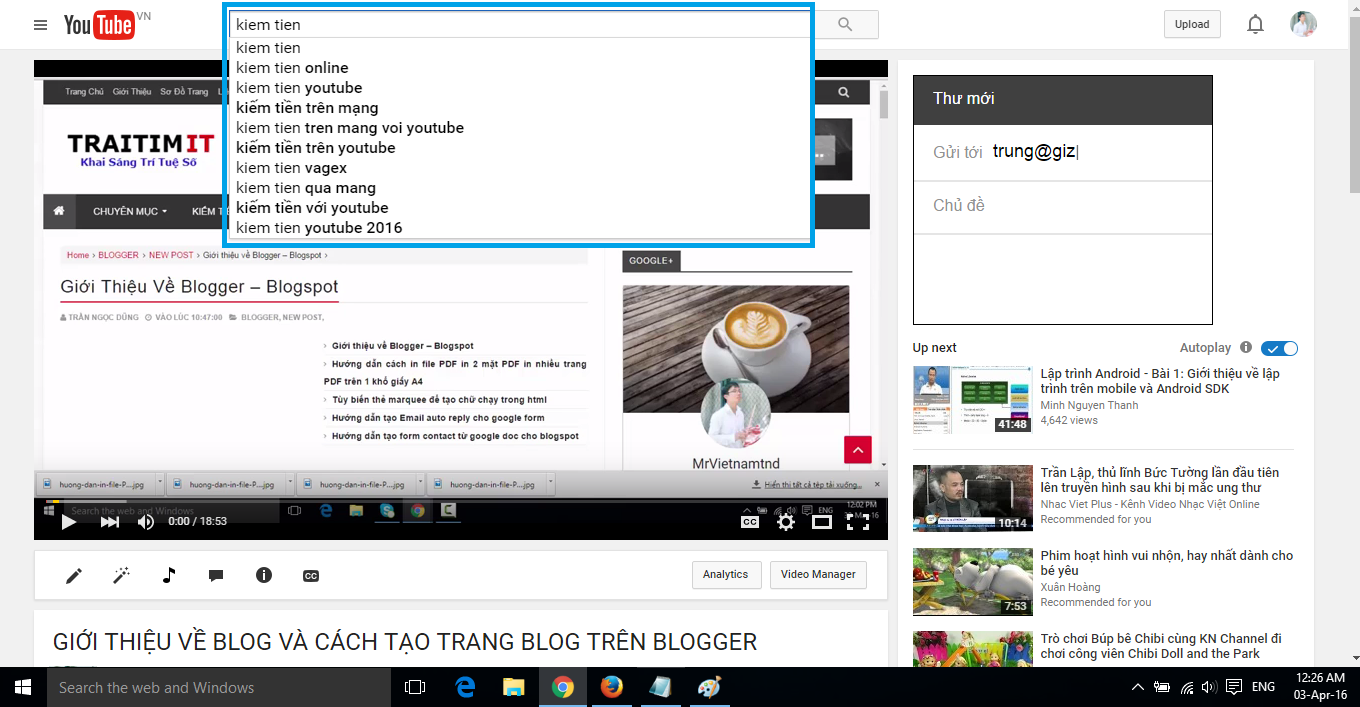Open the account avatar menu
This screenshot has height=707, width=1360.
(1303, 25)
